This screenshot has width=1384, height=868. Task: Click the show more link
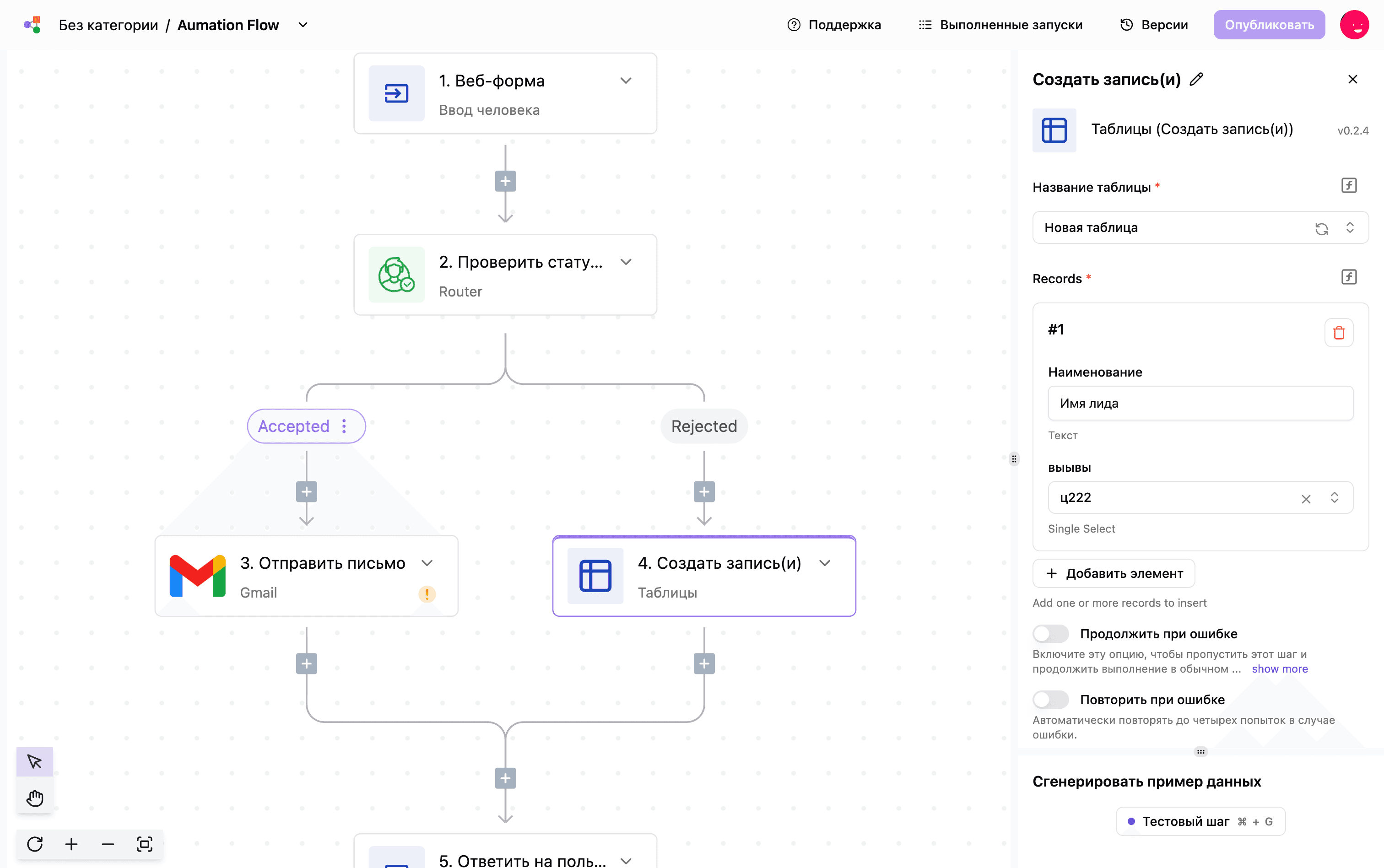coord(1280,669)
